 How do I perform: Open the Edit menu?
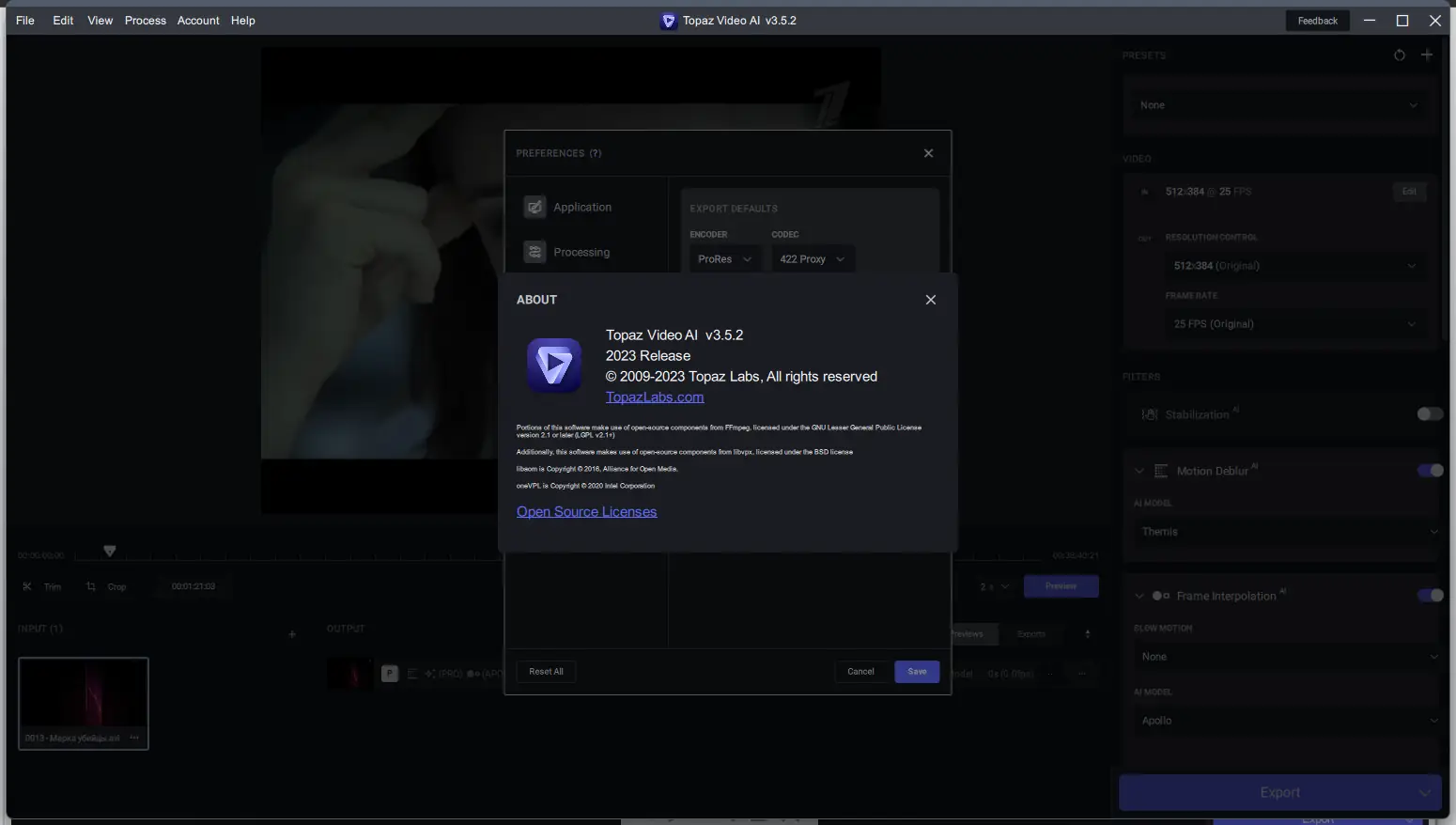coord(63,21)
